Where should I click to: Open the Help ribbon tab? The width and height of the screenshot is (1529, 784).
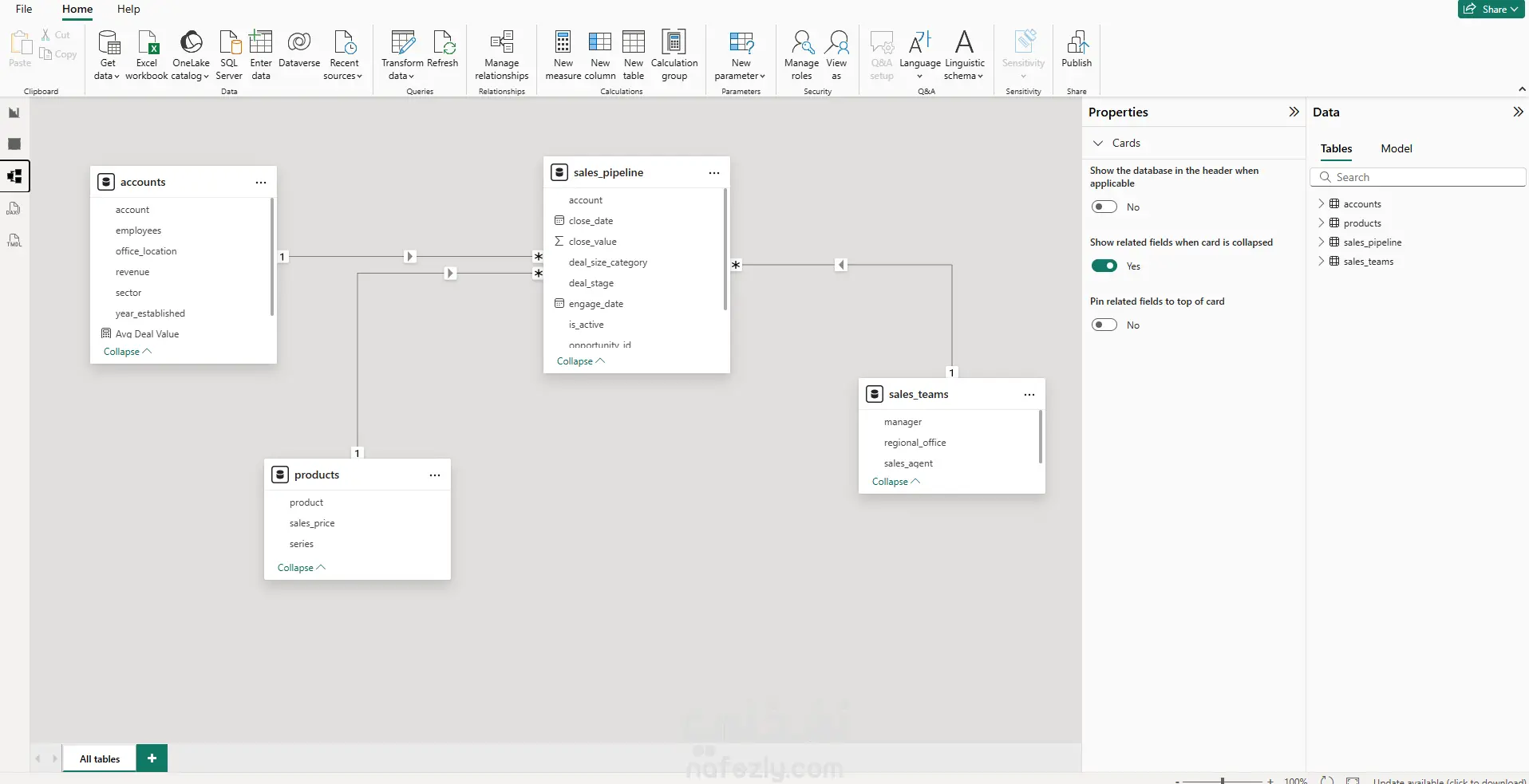(x=128, y=9)
